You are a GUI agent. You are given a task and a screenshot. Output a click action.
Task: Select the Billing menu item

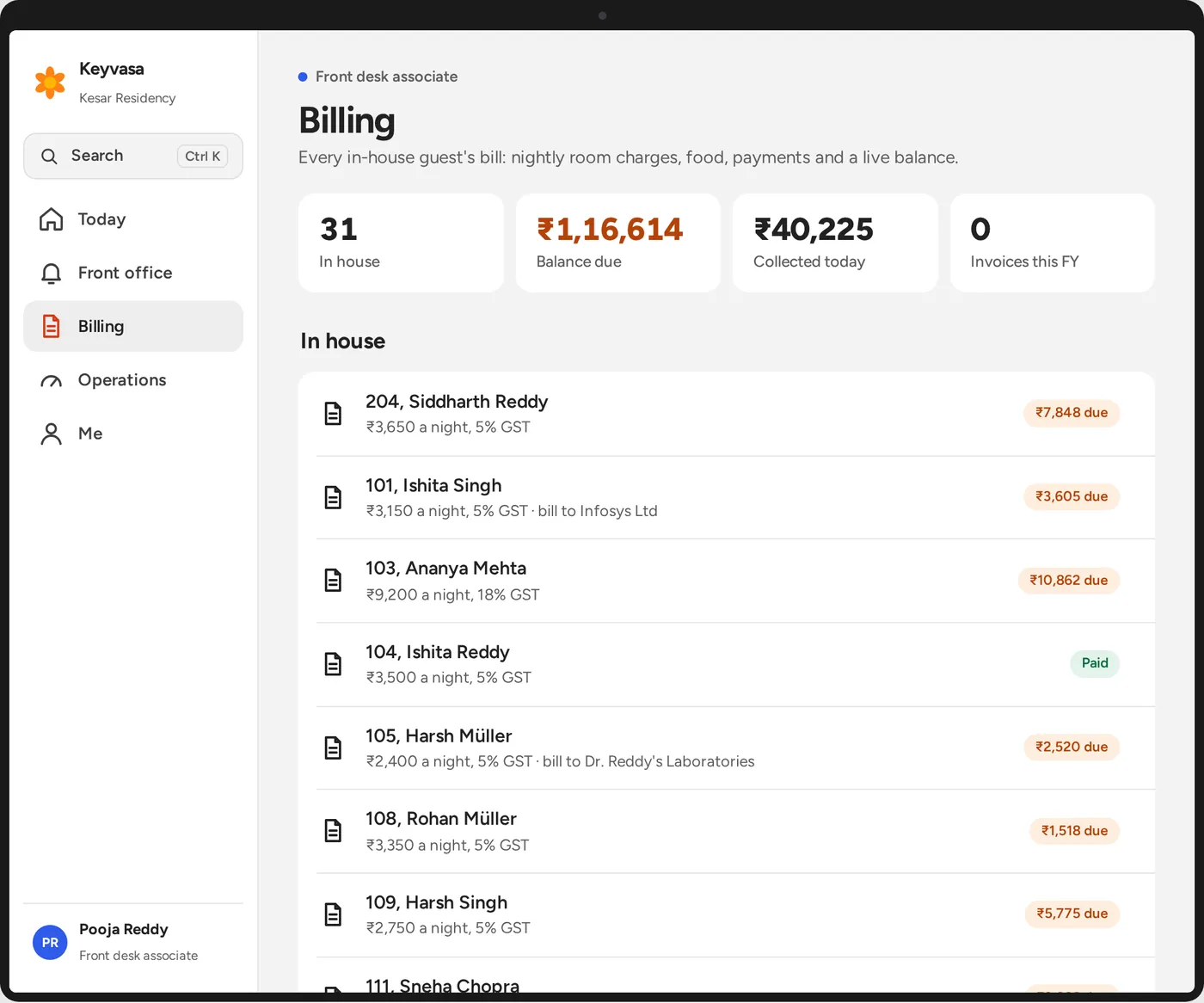tap(133, 326)
